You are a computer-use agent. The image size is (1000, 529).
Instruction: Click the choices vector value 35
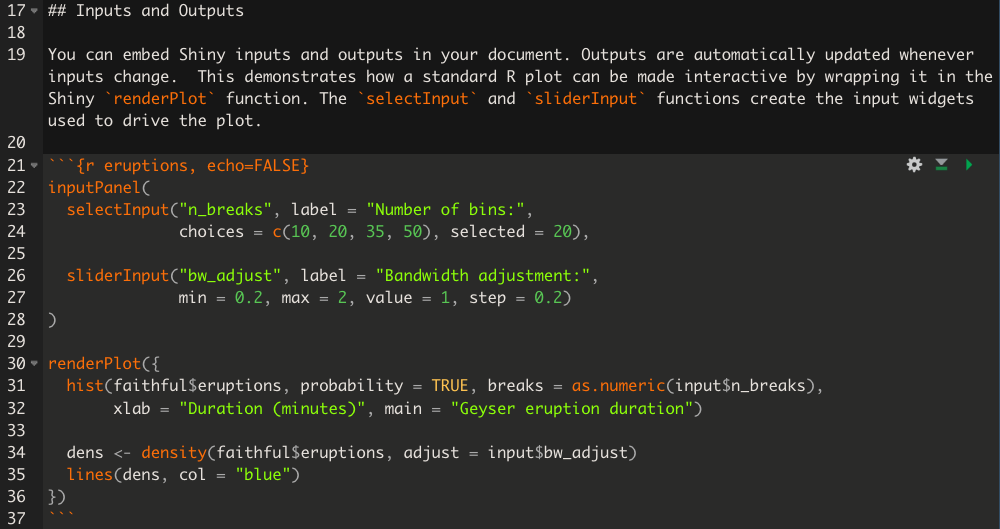tap(375, 232)
